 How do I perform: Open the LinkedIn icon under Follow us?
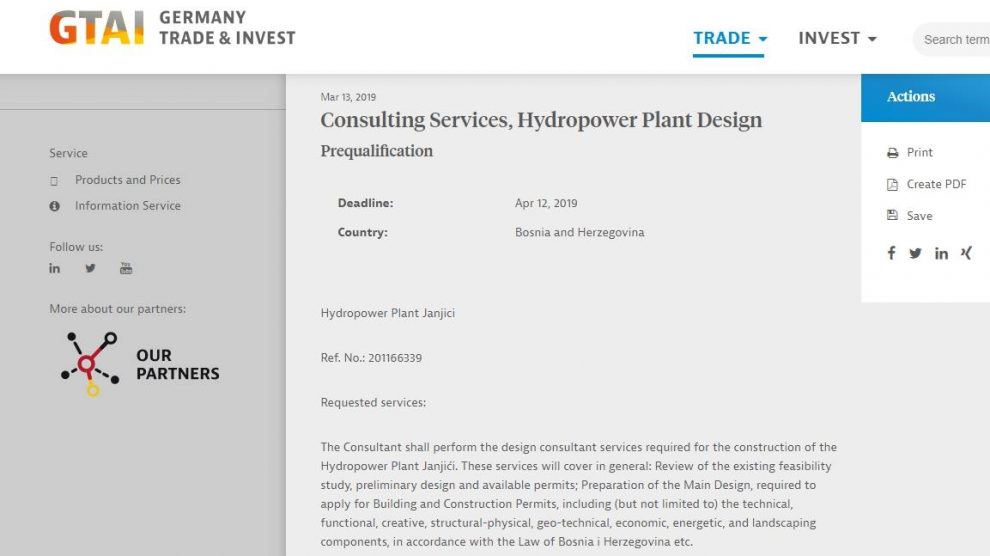(55, 268)
